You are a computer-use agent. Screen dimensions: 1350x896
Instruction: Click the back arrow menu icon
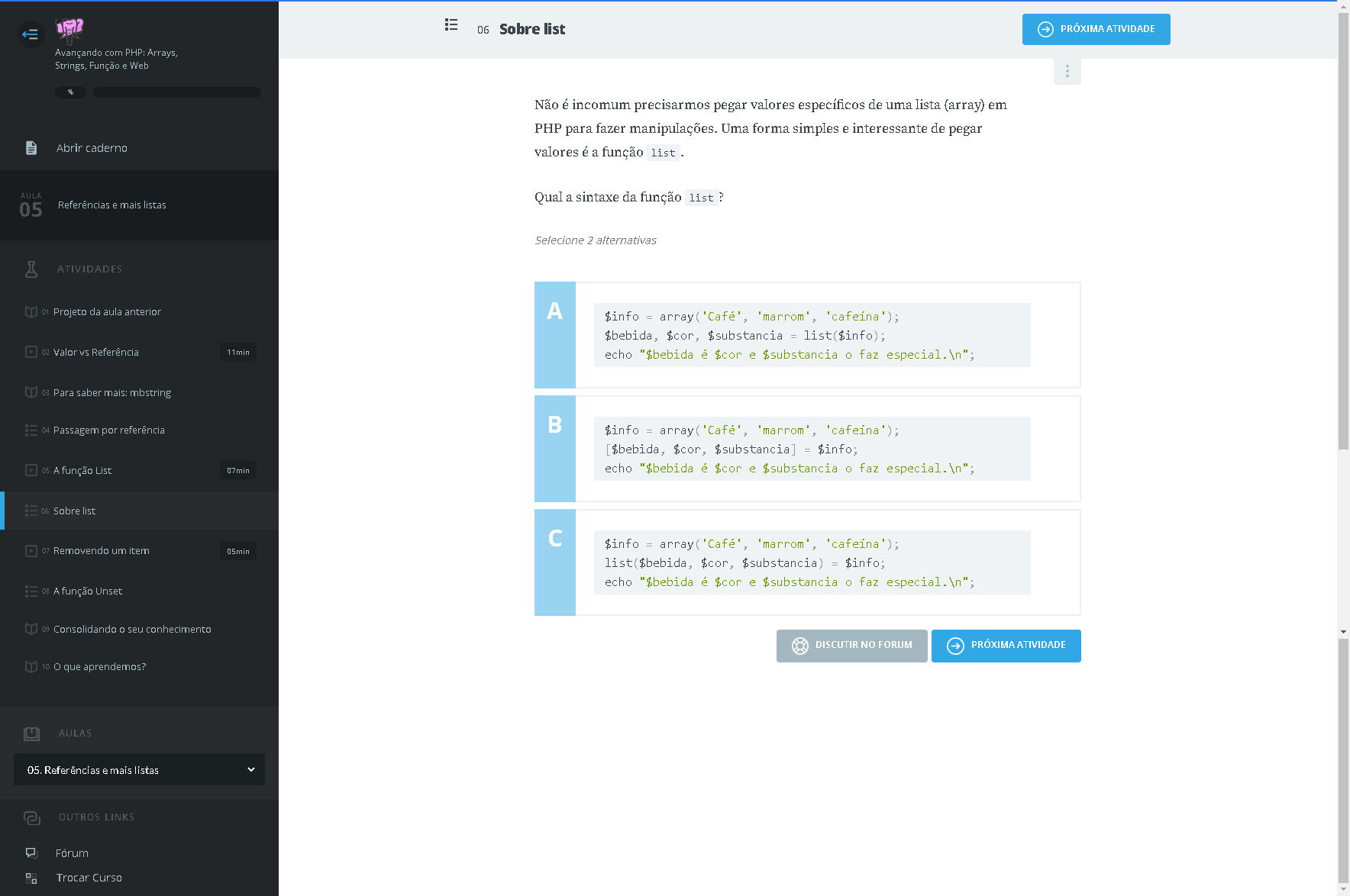pos(31,34)
